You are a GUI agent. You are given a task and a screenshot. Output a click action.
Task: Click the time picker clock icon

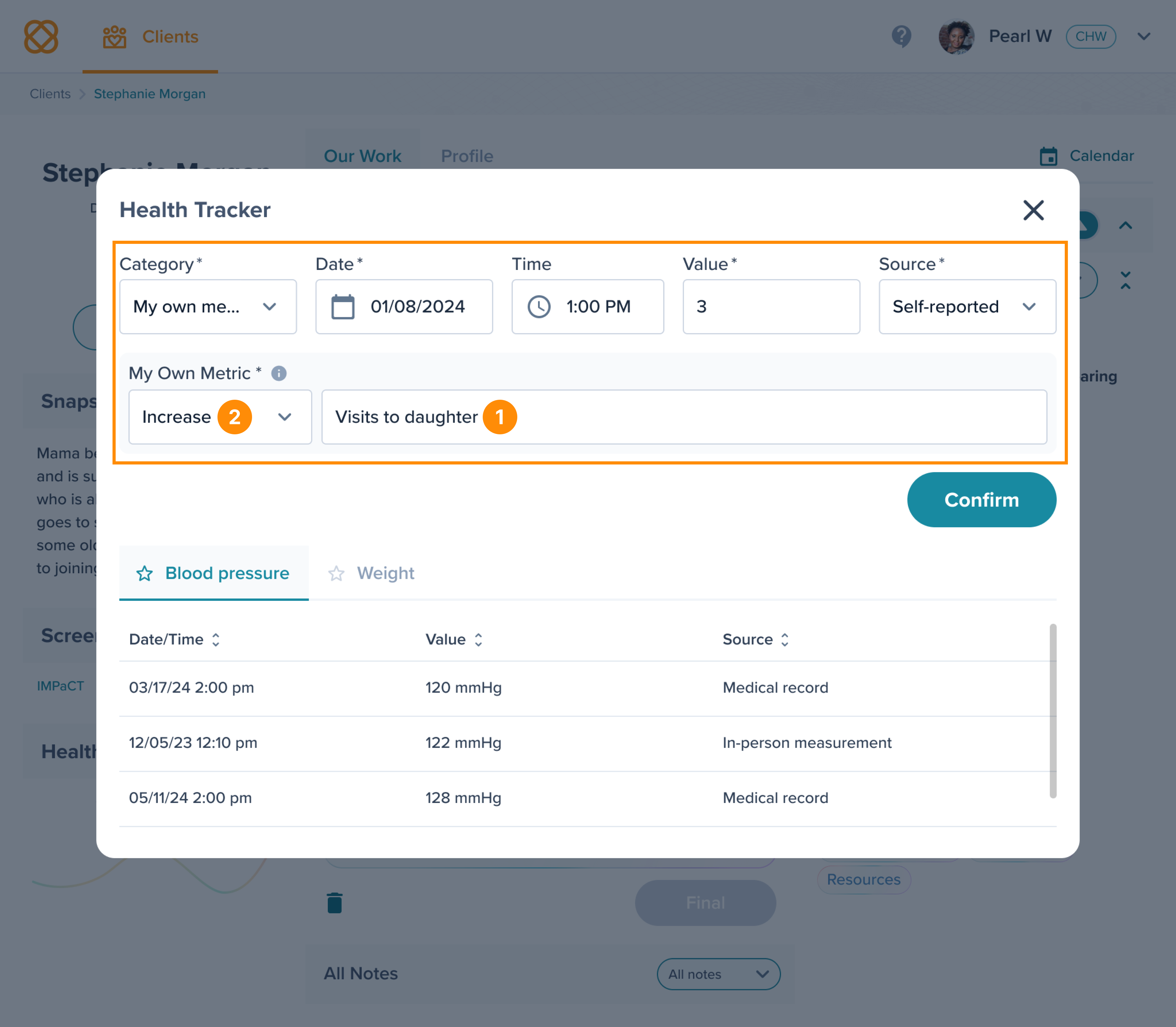tap(539, 307)
